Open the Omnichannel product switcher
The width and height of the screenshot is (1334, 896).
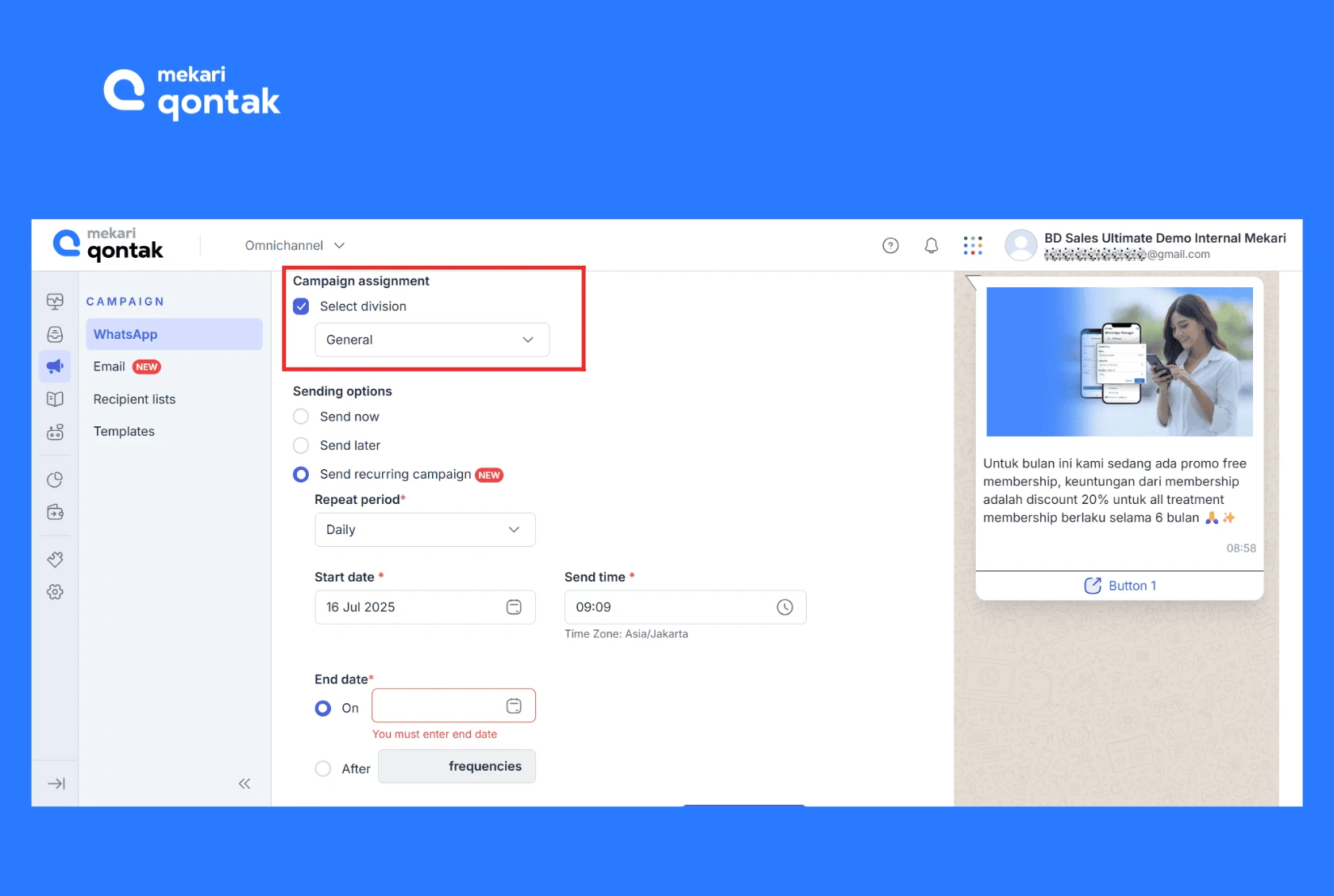tap(294, 246)
